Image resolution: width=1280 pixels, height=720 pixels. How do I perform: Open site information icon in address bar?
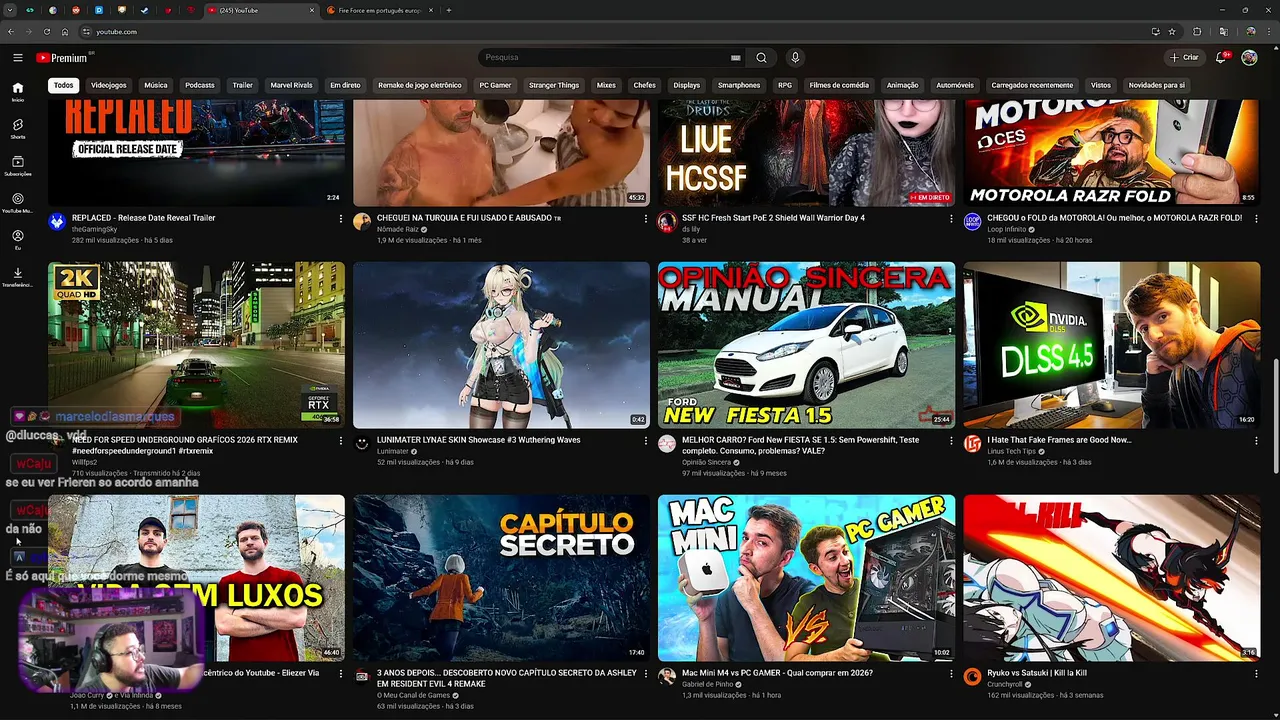pos(86,32)
